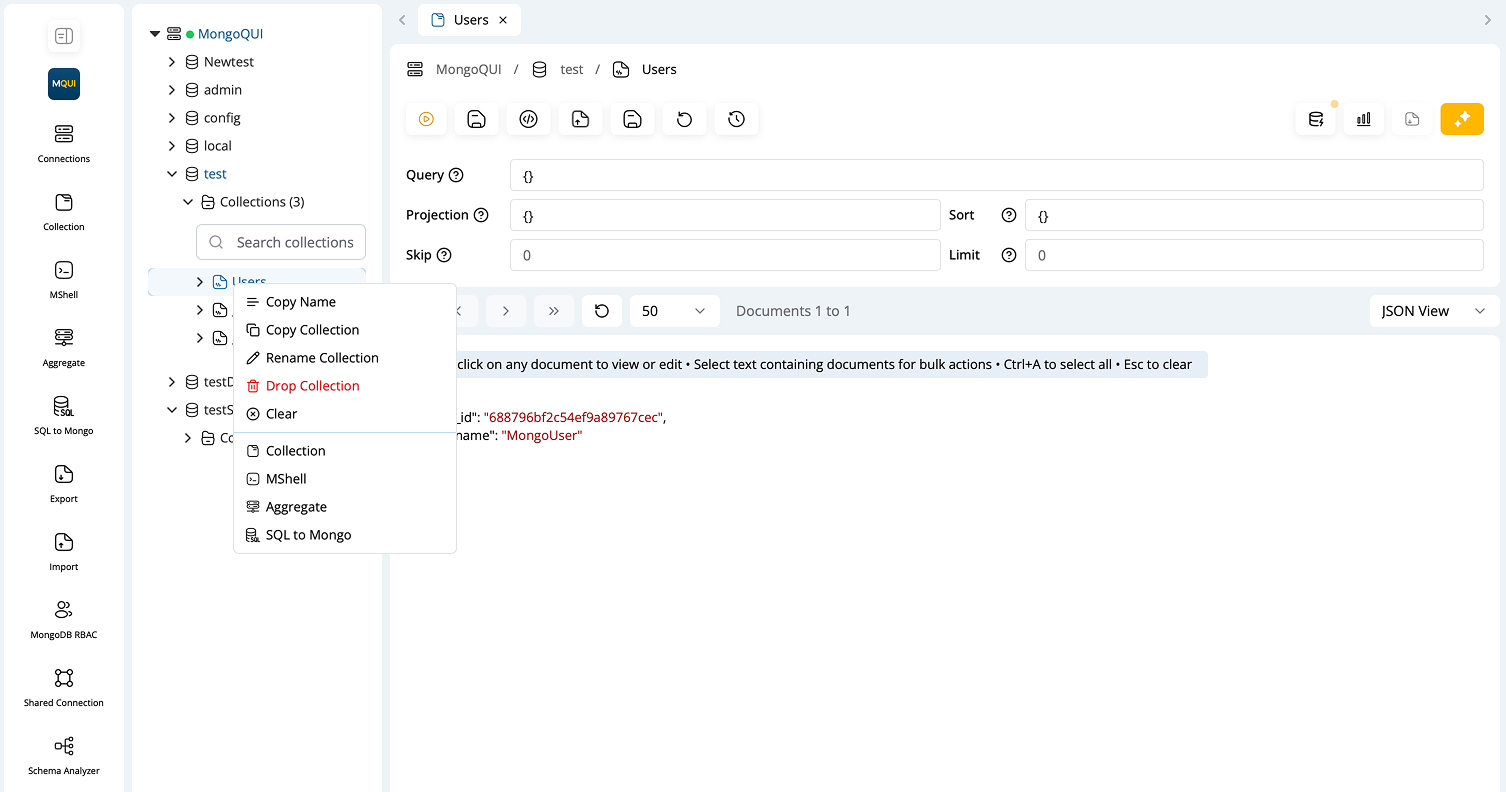
Task: Open the JSON View dropdown
Action: 1433,311
